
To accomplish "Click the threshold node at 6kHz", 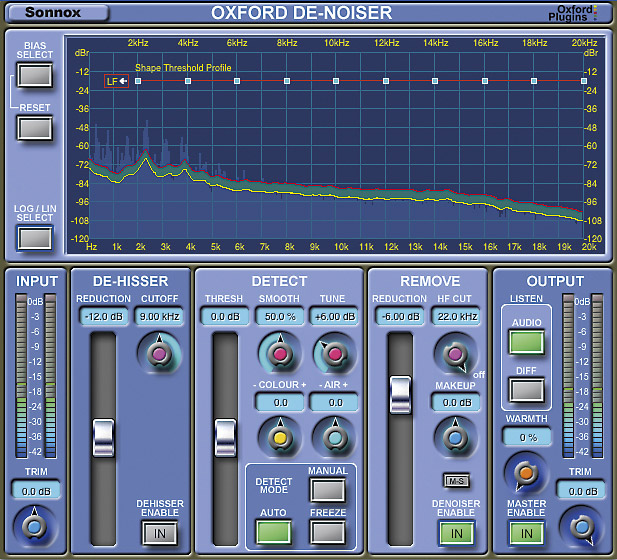I will click(237, 81).
